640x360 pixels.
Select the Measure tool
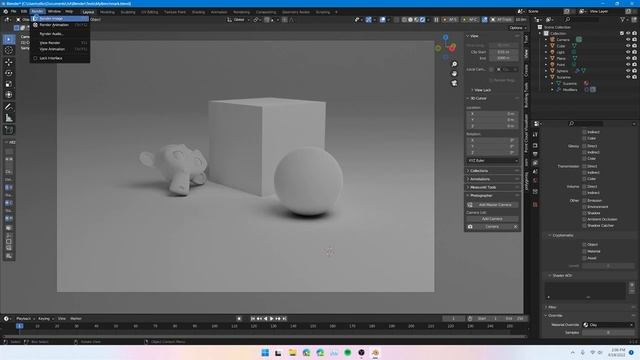point(9,118)
